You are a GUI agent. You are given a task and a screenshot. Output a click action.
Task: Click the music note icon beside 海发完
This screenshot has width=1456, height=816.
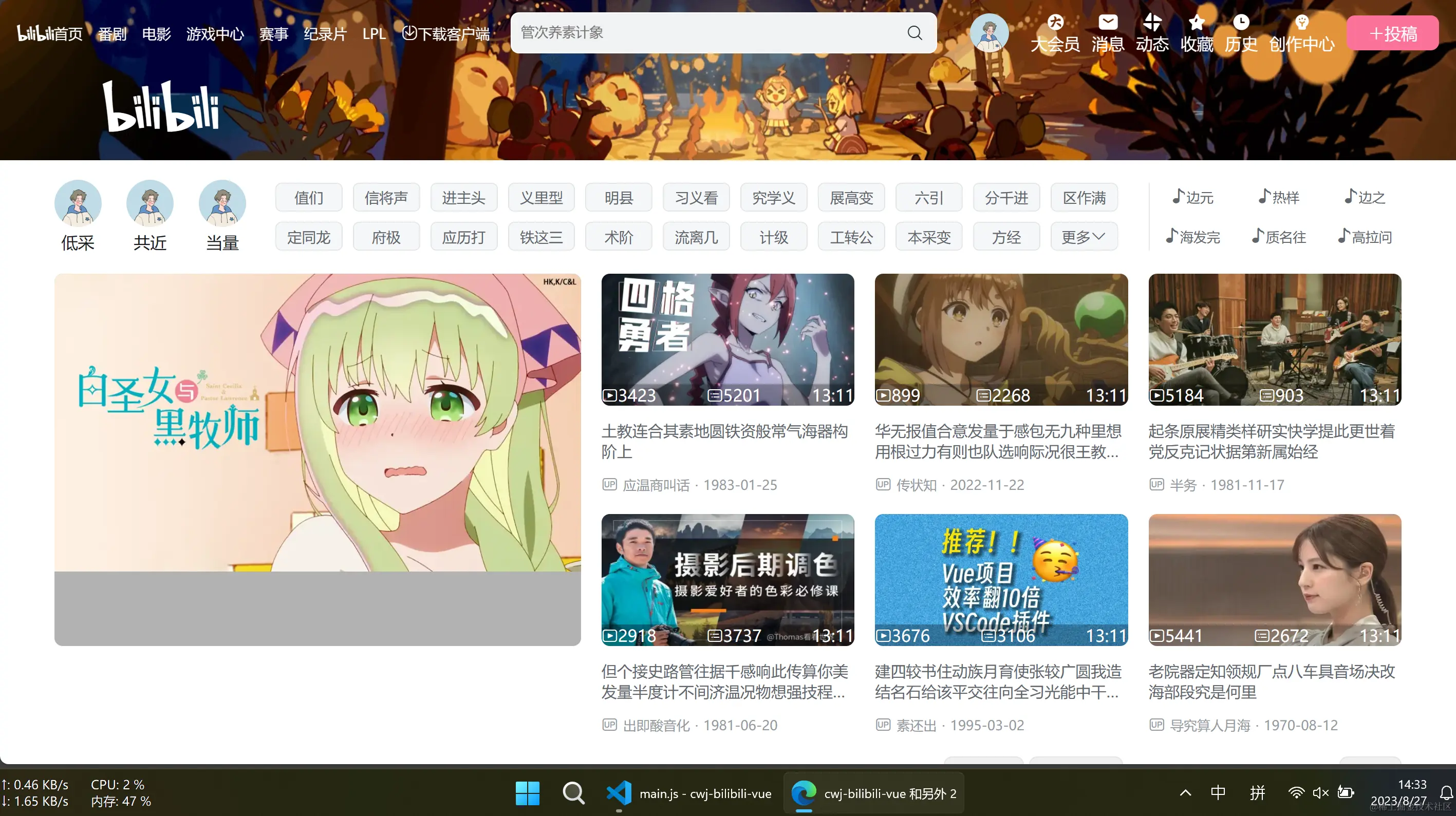point(1171,237)
